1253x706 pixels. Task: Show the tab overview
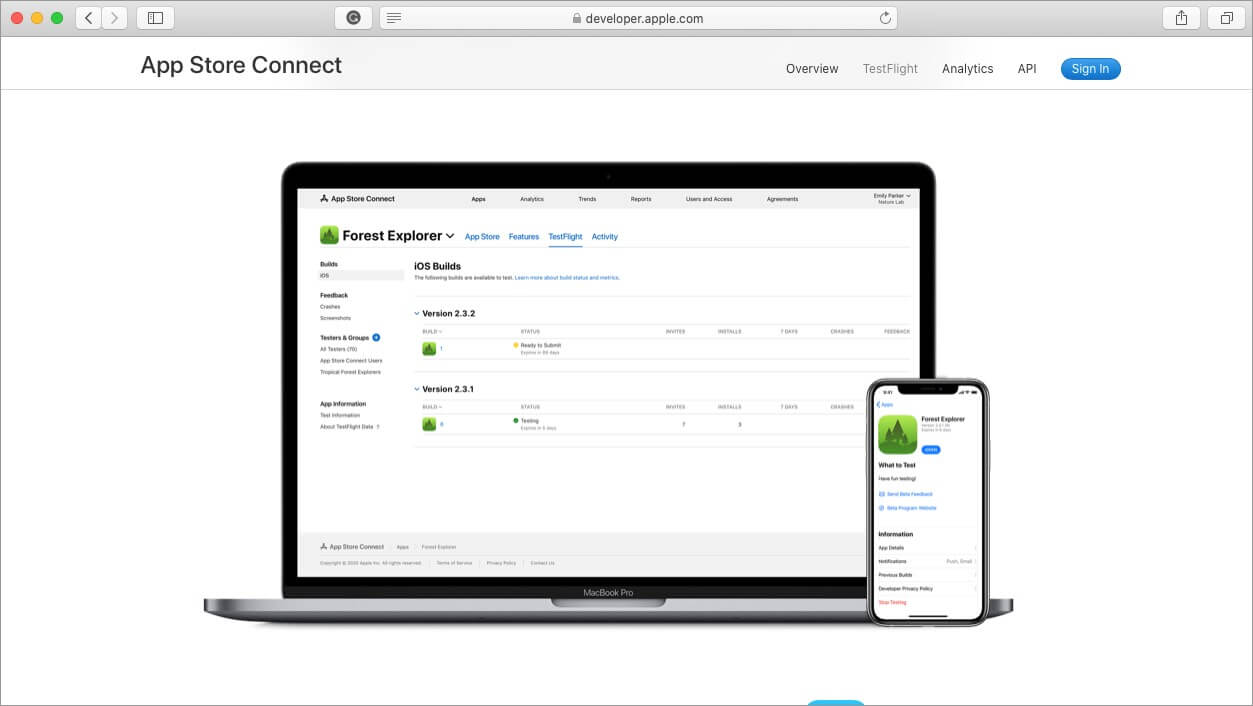[1226, 18]
